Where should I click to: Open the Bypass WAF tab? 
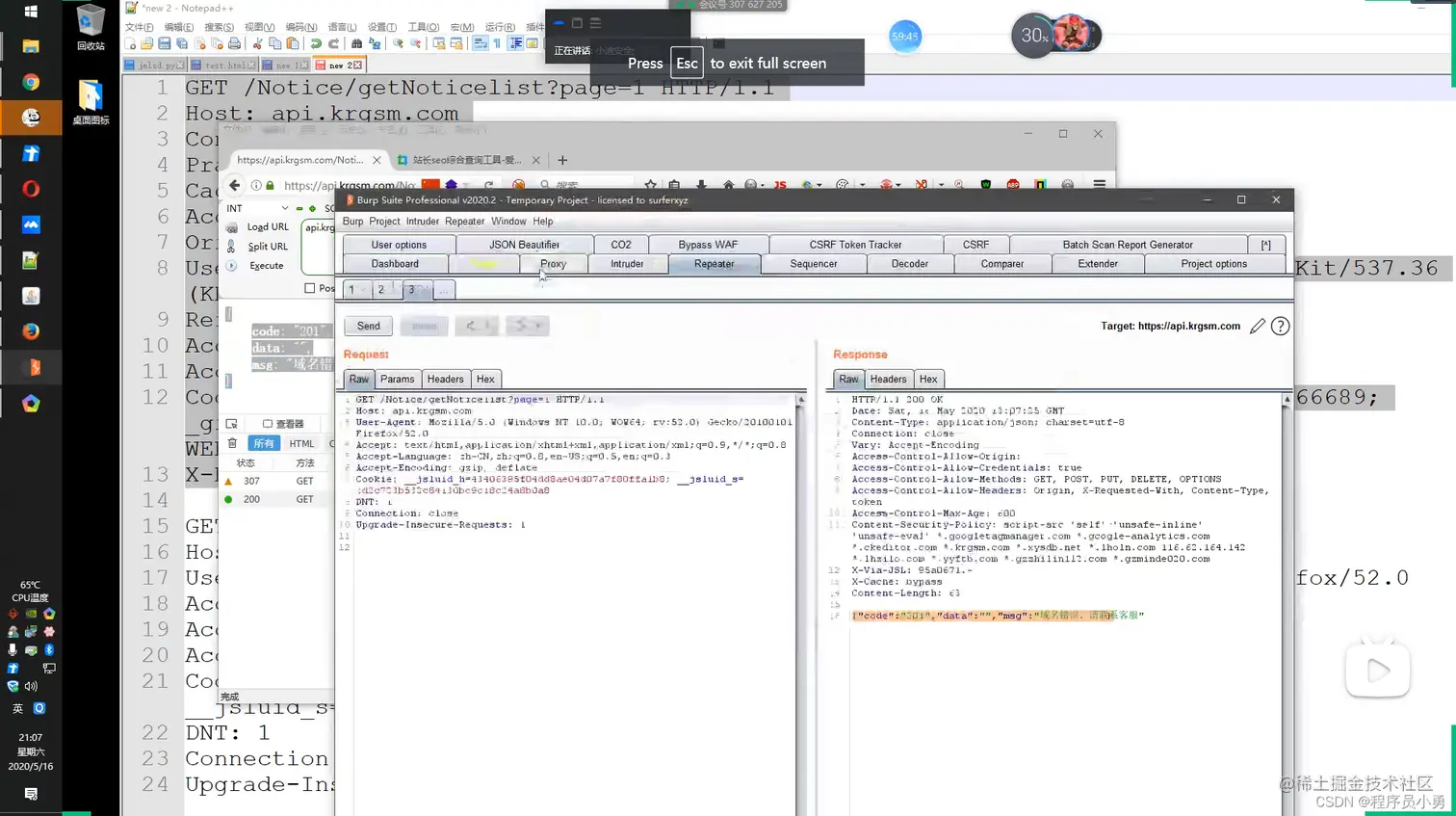click(708, 245)
